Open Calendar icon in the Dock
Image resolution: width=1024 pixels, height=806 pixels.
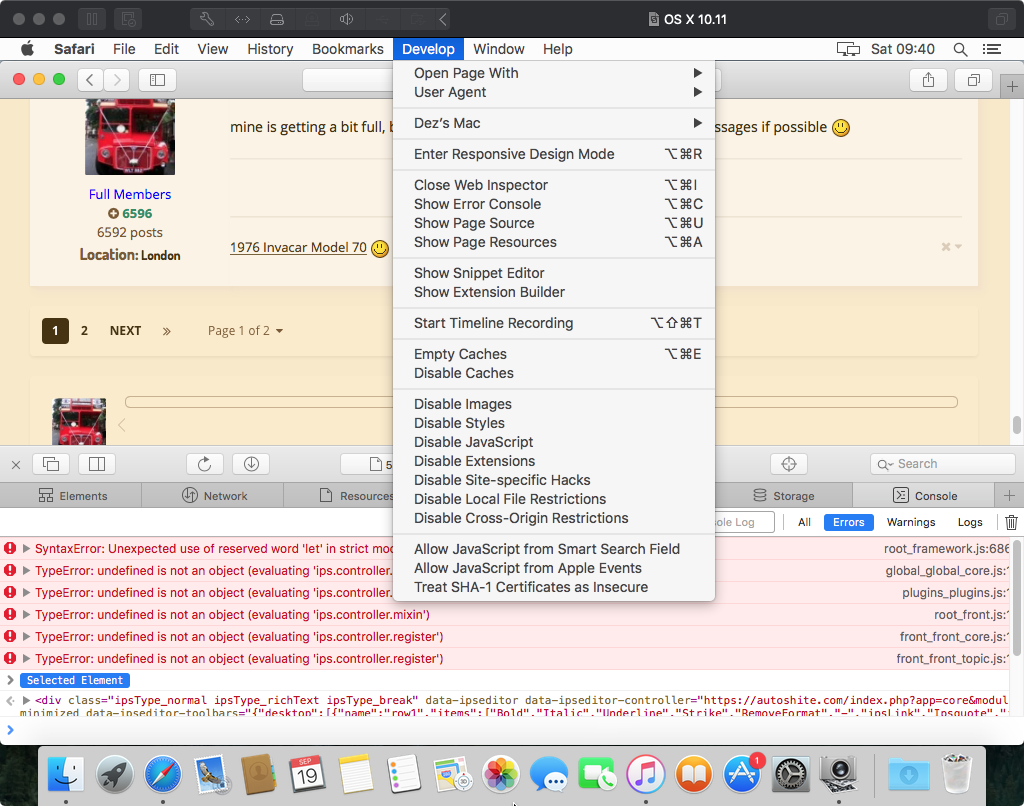(x=307, y=774)
